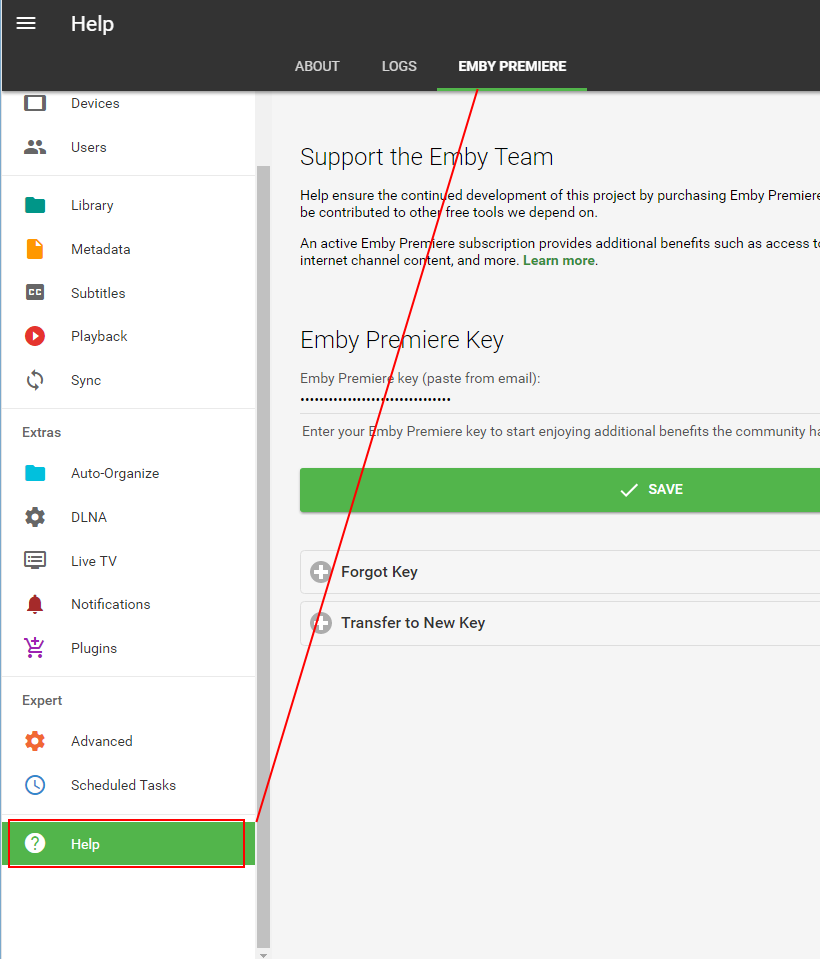Click the Support the Emby Team heading
This screenshot has width=820, height=959.
tap(426, 157)
